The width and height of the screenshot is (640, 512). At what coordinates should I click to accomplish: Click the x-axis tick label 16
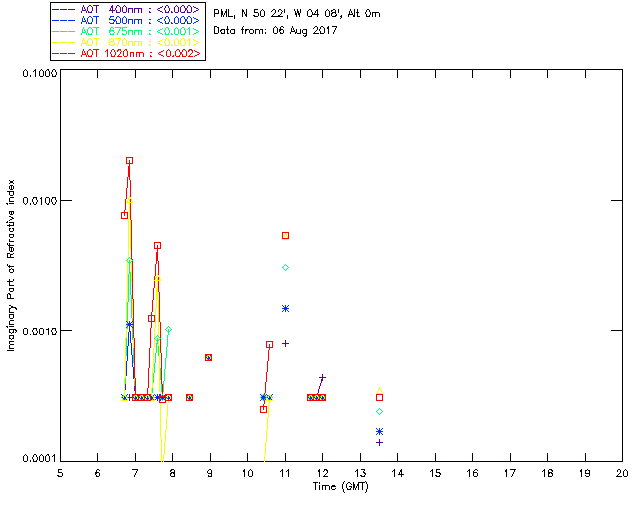tap(473, 473)
